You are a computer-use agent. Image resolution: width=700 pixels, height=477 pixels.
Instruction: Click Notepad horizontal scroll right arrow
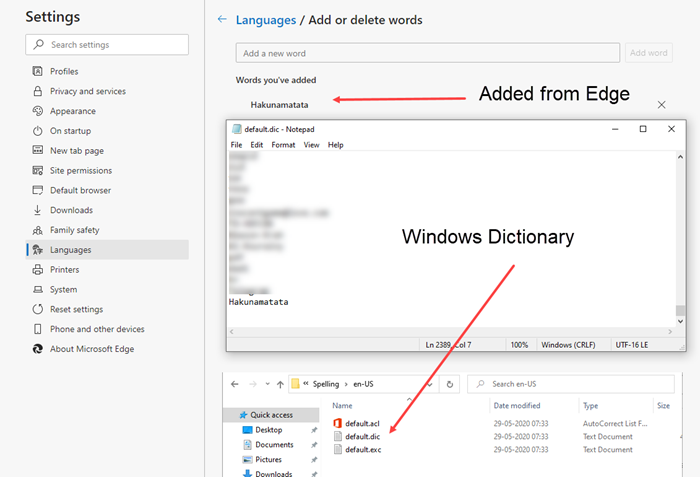pyautogui.click(x=670, y=331)
